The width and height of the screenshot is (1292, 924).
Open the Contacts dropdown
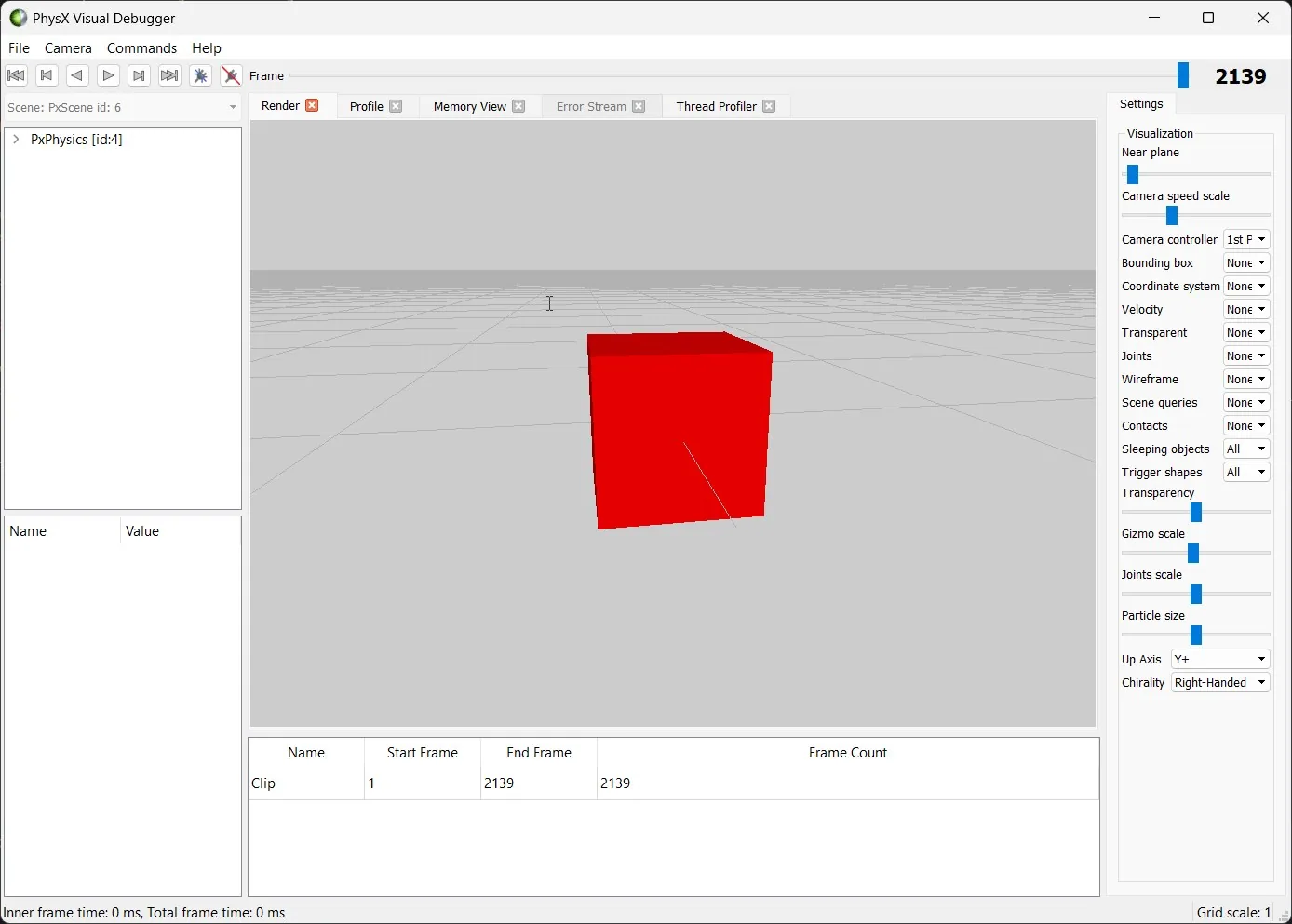(x=1246, y=426)
